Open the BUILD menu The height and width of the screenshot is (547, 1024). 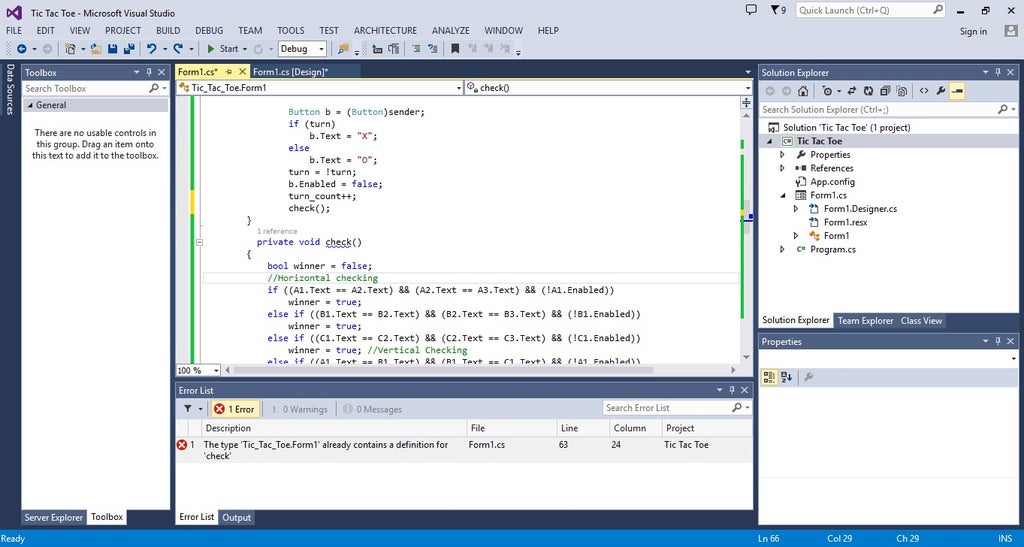point(168,31)
